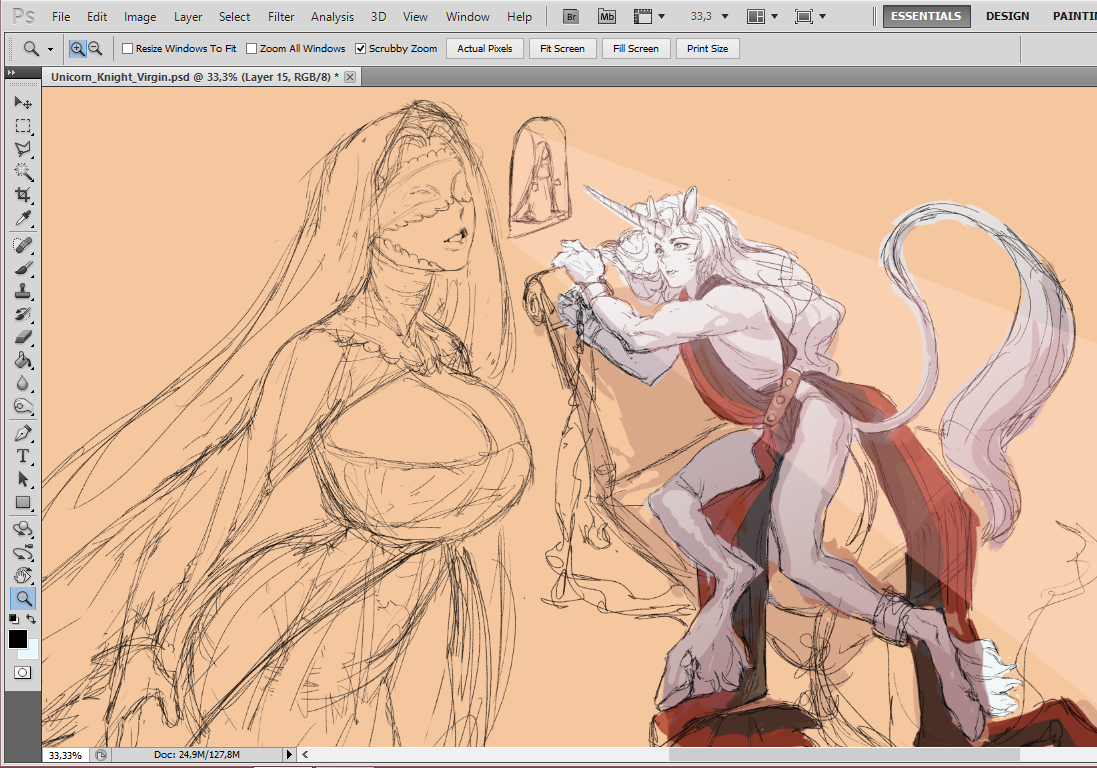Pick the Crop tool
This screenshot has height=768, width=1097.
point(22,195)
